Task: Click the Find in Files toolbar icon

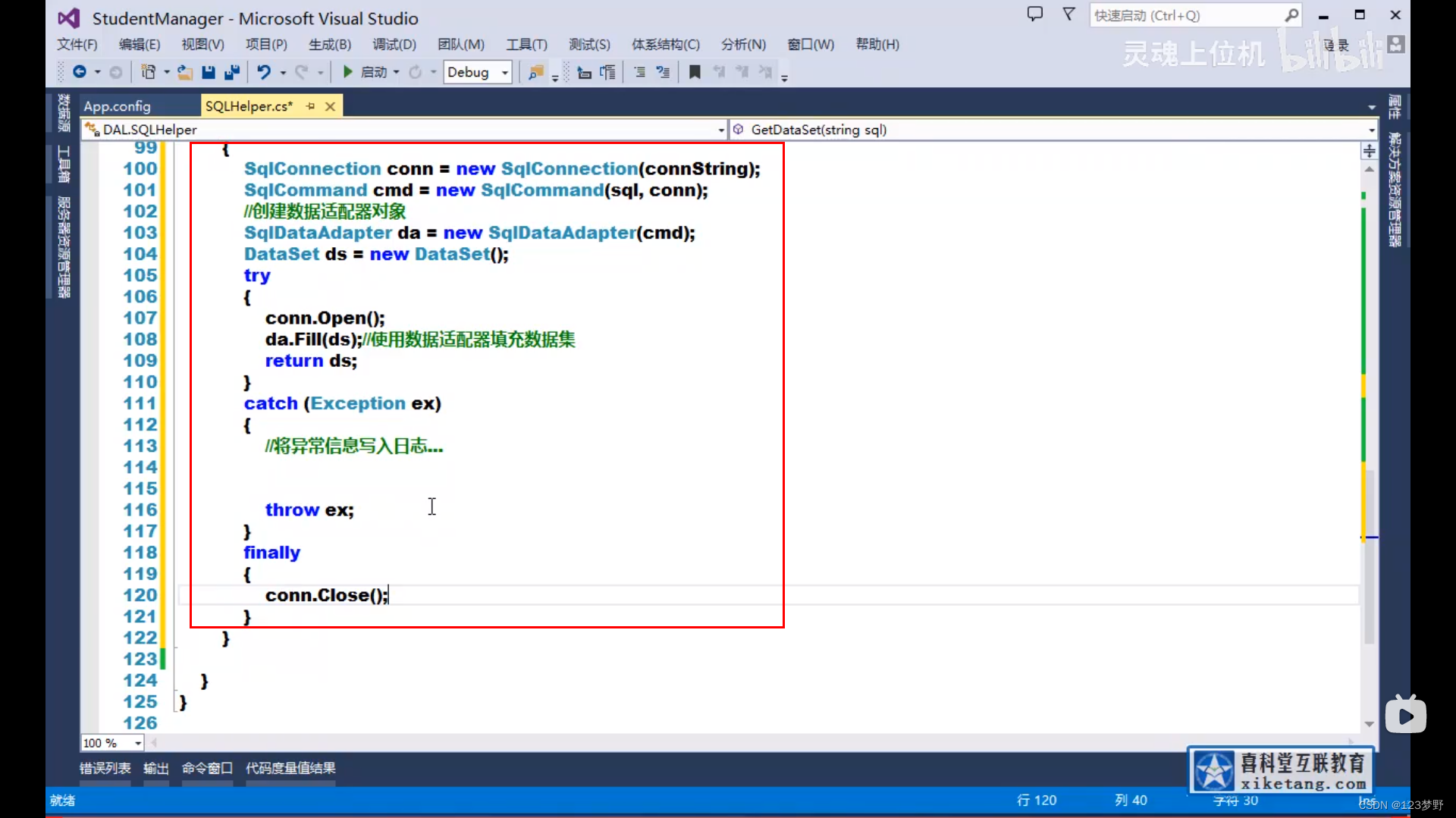Action: (536, 72)
